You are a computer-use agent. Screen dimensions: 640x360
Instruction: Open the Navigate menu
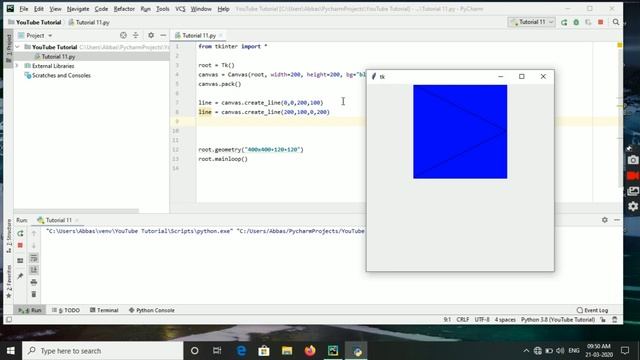[x=78, y=9]
